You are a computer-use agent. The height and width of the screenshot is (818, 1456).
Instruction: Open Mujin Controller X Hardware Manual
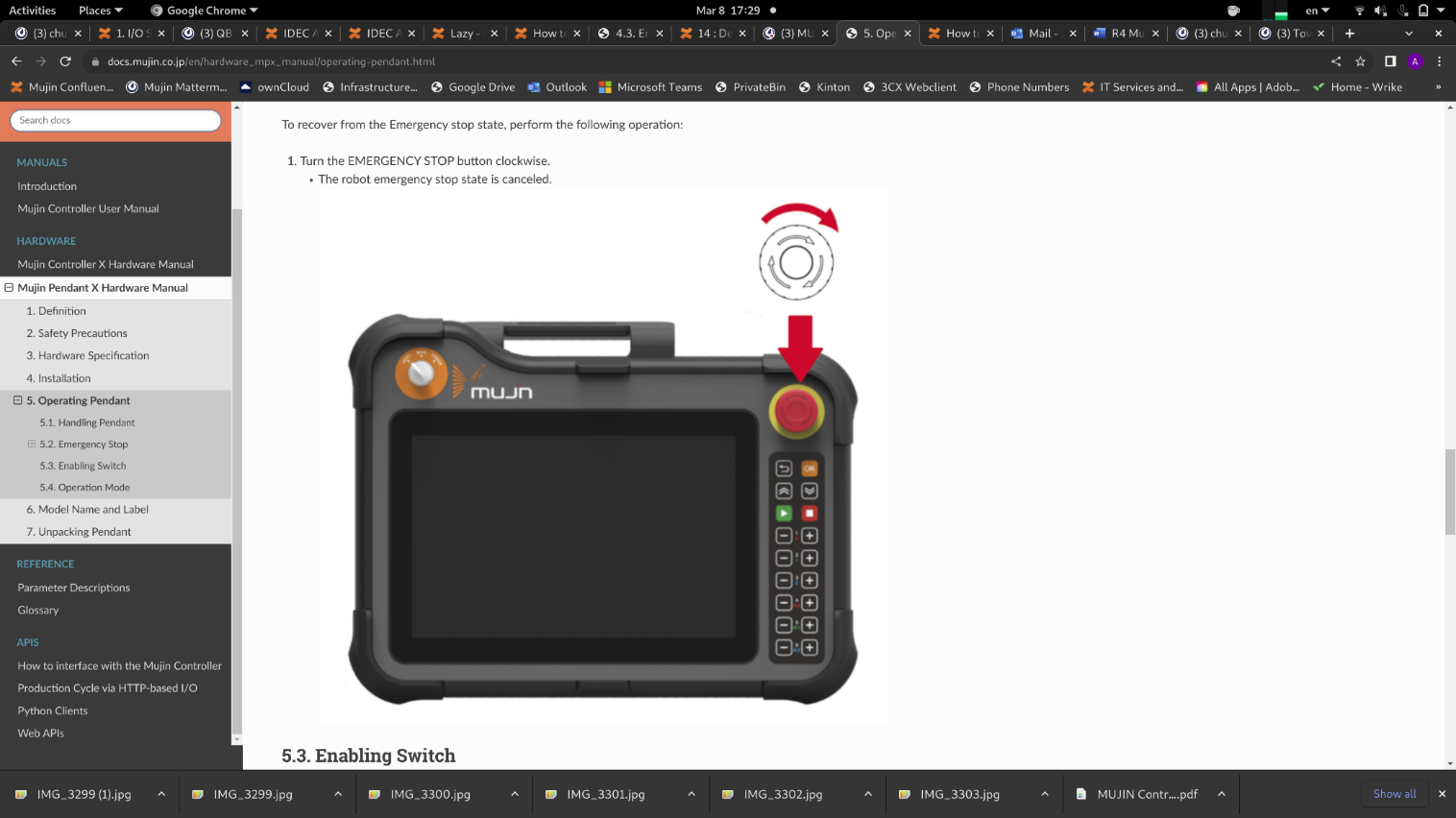click(x=106, y=264)
